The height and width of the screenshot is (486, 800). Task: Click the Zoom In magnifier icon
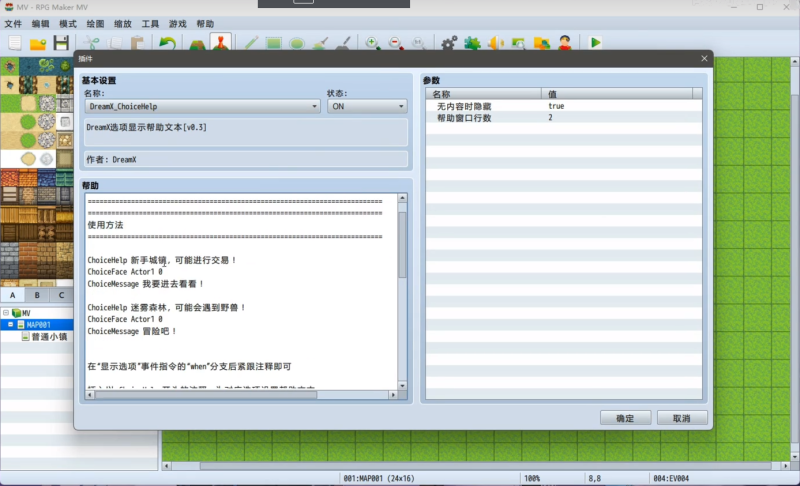[372, 43]
